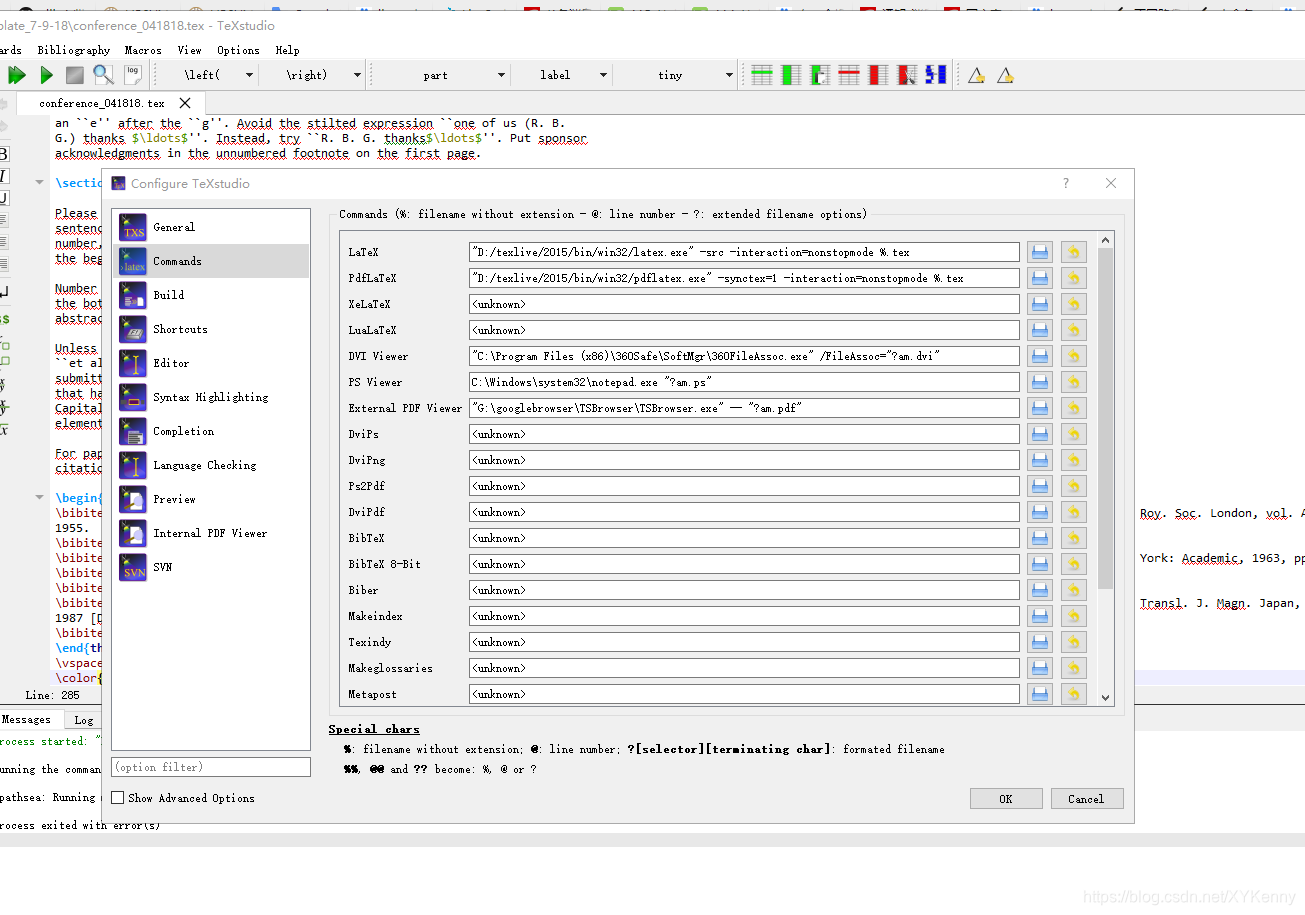The image size is (1305, 915).
Task: Open Syntax Highlighting settings category
Action: click(211, 397)
